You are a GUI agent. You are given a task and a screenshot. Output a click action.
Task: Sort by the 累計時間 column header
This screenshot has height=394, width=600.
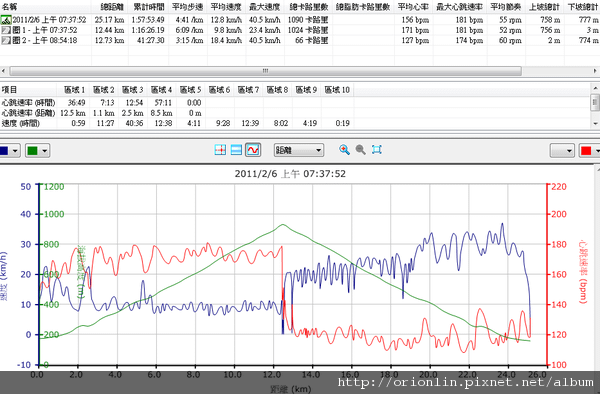[149, 7]
